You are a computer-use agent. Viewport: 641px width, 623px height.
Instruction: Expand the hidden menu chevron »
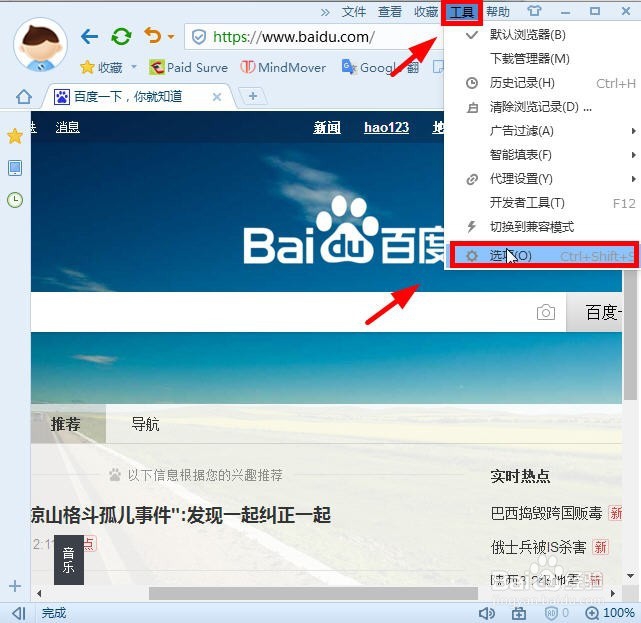pos(325,12)
